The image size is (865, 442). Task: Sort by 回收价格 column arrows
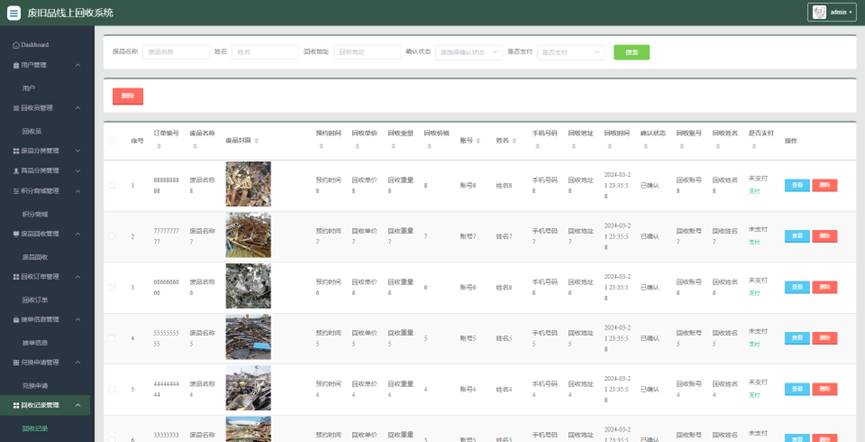(x=429, y=146)
